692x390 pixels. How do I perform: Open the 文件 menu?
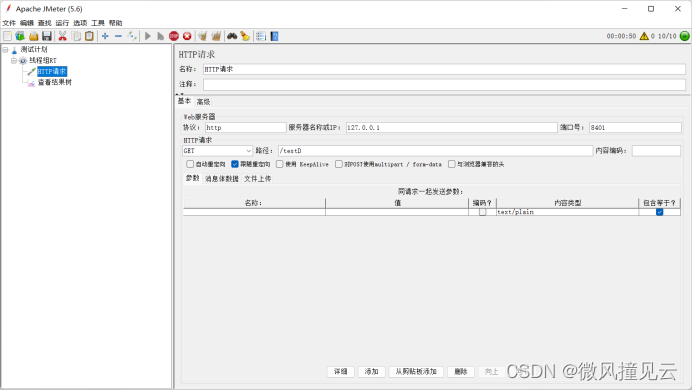click(9, 23)
